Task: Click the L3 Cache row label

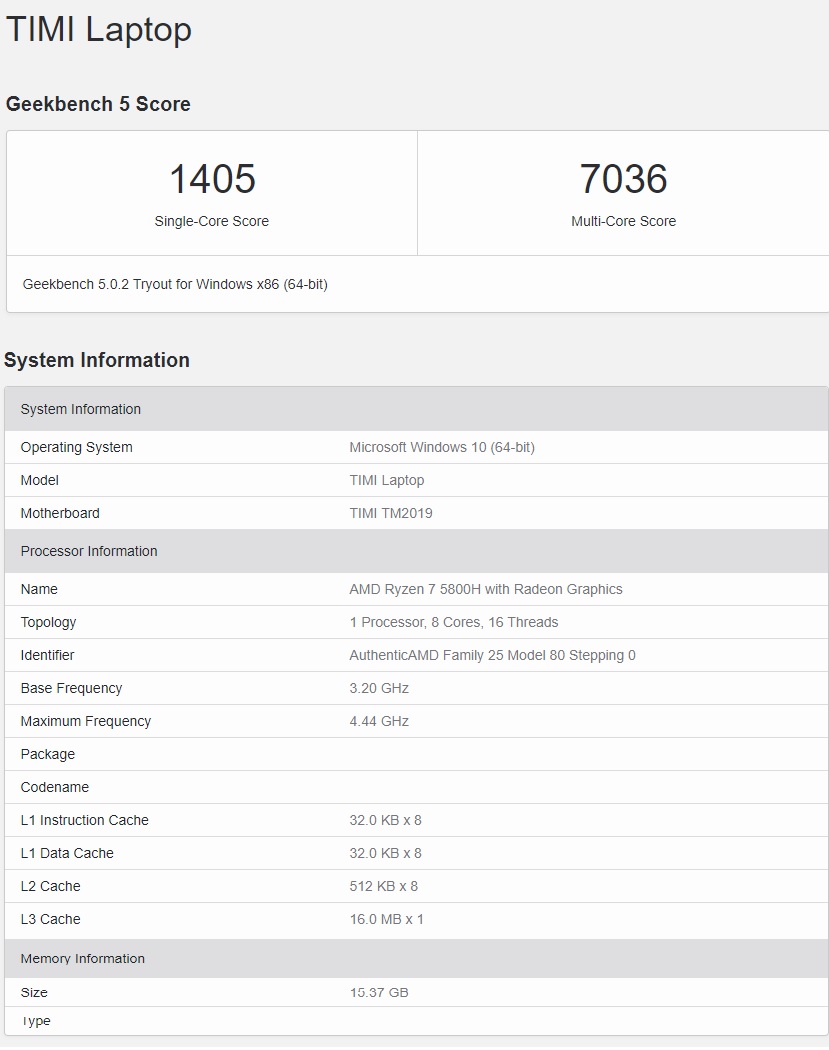Action: [x=50, y=919]
